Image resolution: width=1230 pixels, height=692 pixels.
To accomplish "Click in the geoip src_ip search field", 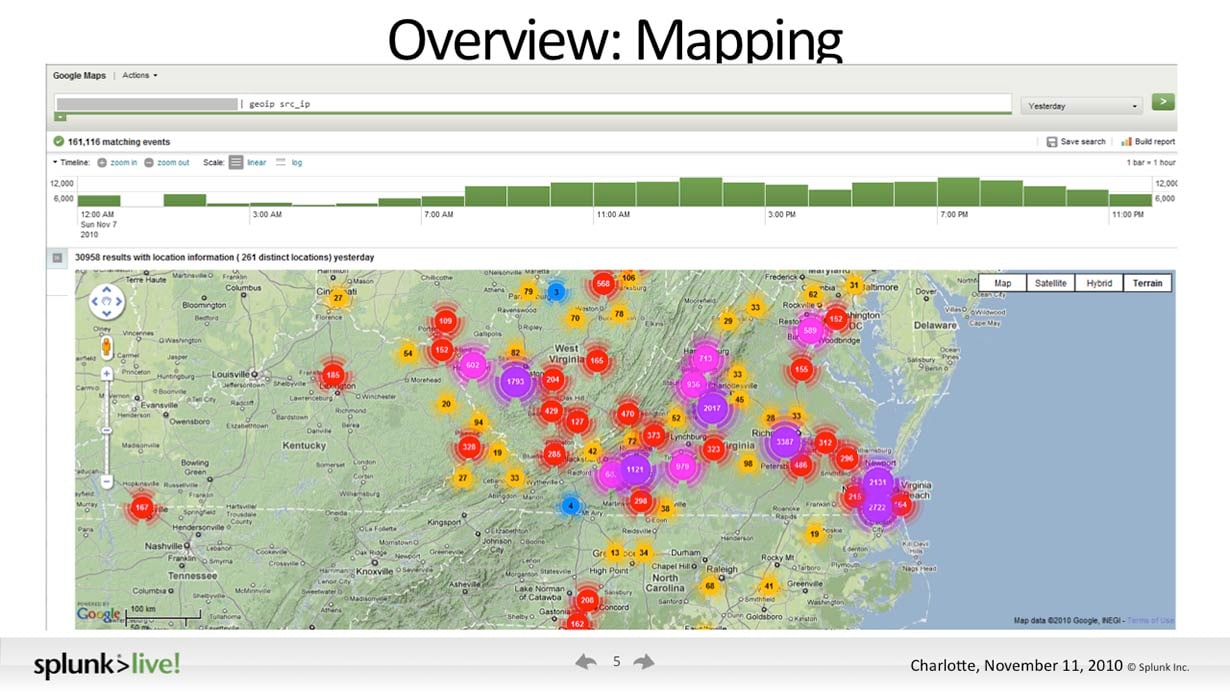I will click(533, 104).
